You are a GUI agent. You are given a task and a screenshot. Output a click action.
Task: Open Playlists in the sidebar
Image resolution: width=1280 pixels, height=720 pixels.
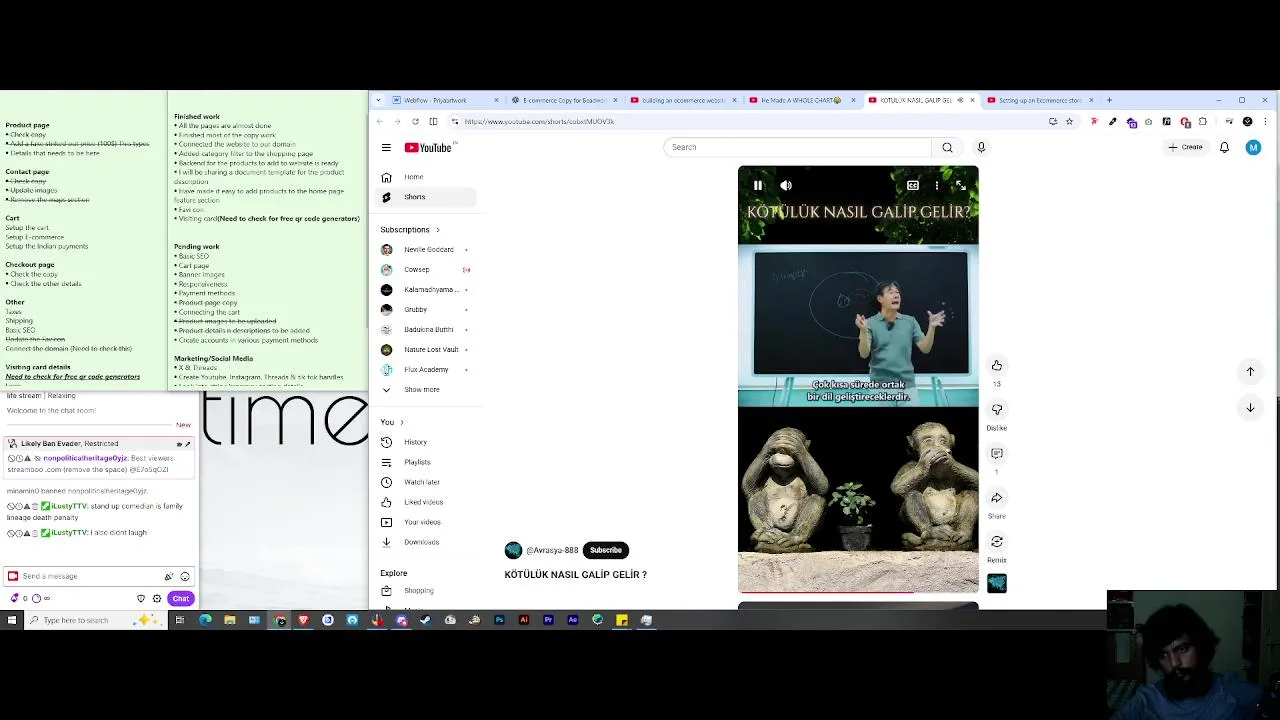pos(427,462)
